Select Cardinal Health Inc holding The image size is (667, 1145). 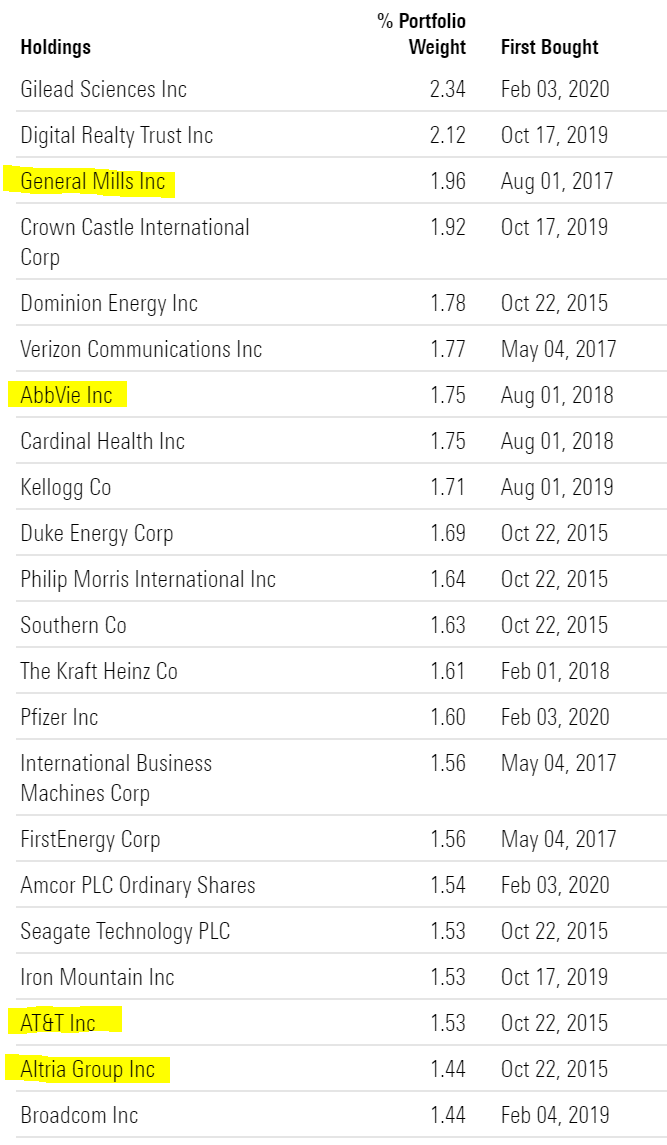pos(102,441)
